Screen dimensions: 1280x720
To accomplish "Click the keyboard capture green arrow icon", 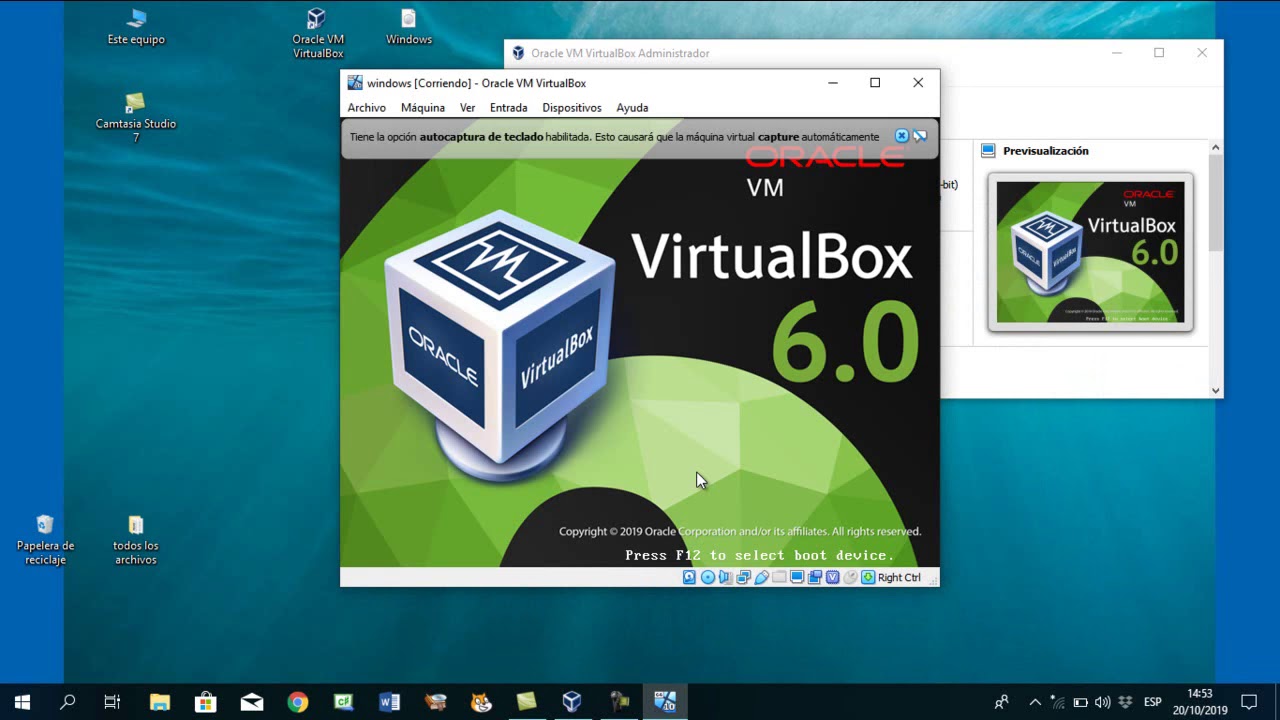I will pos(868,577).
